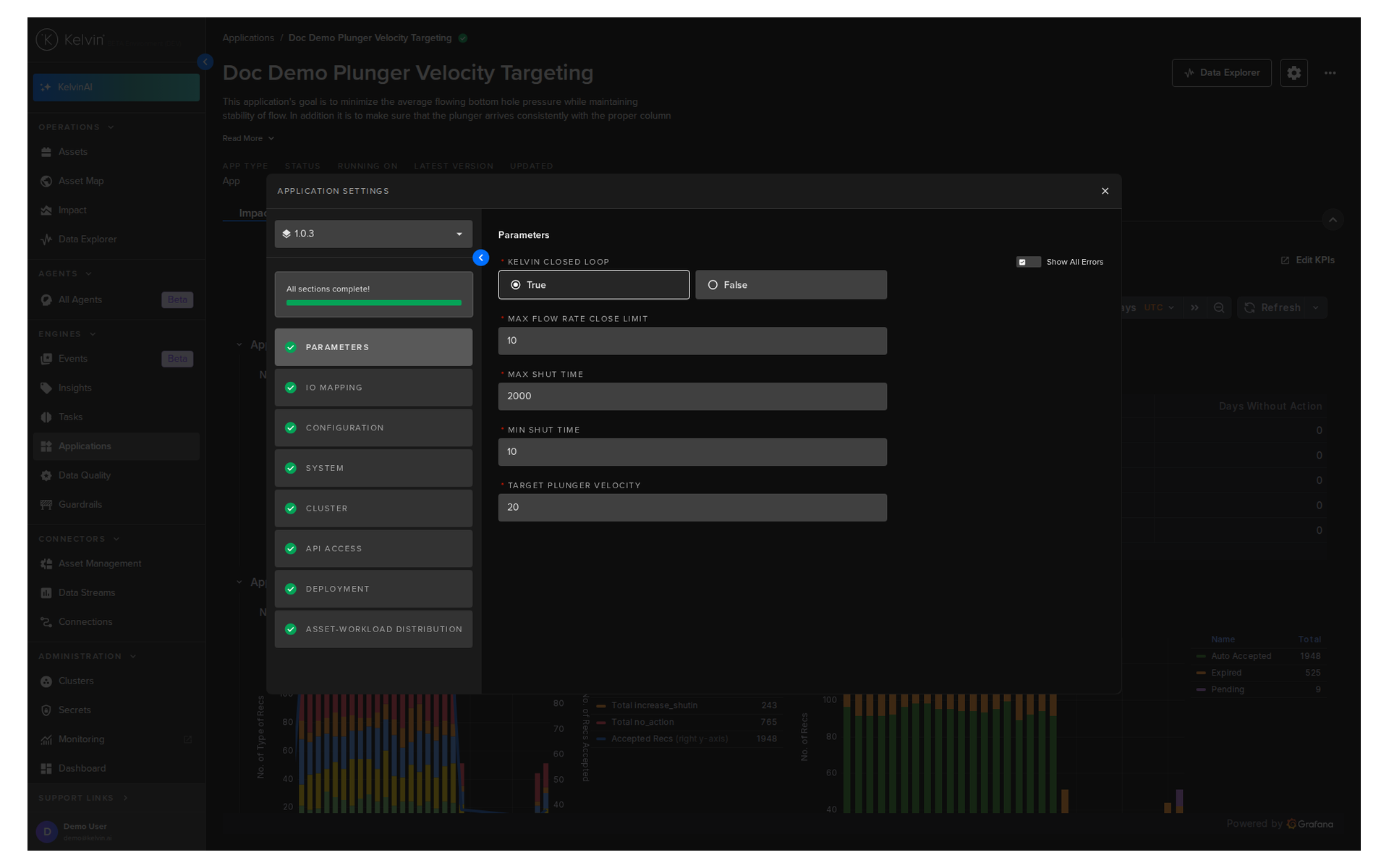Select True for Kelvin Closed Loop

[x=594, y=285]
